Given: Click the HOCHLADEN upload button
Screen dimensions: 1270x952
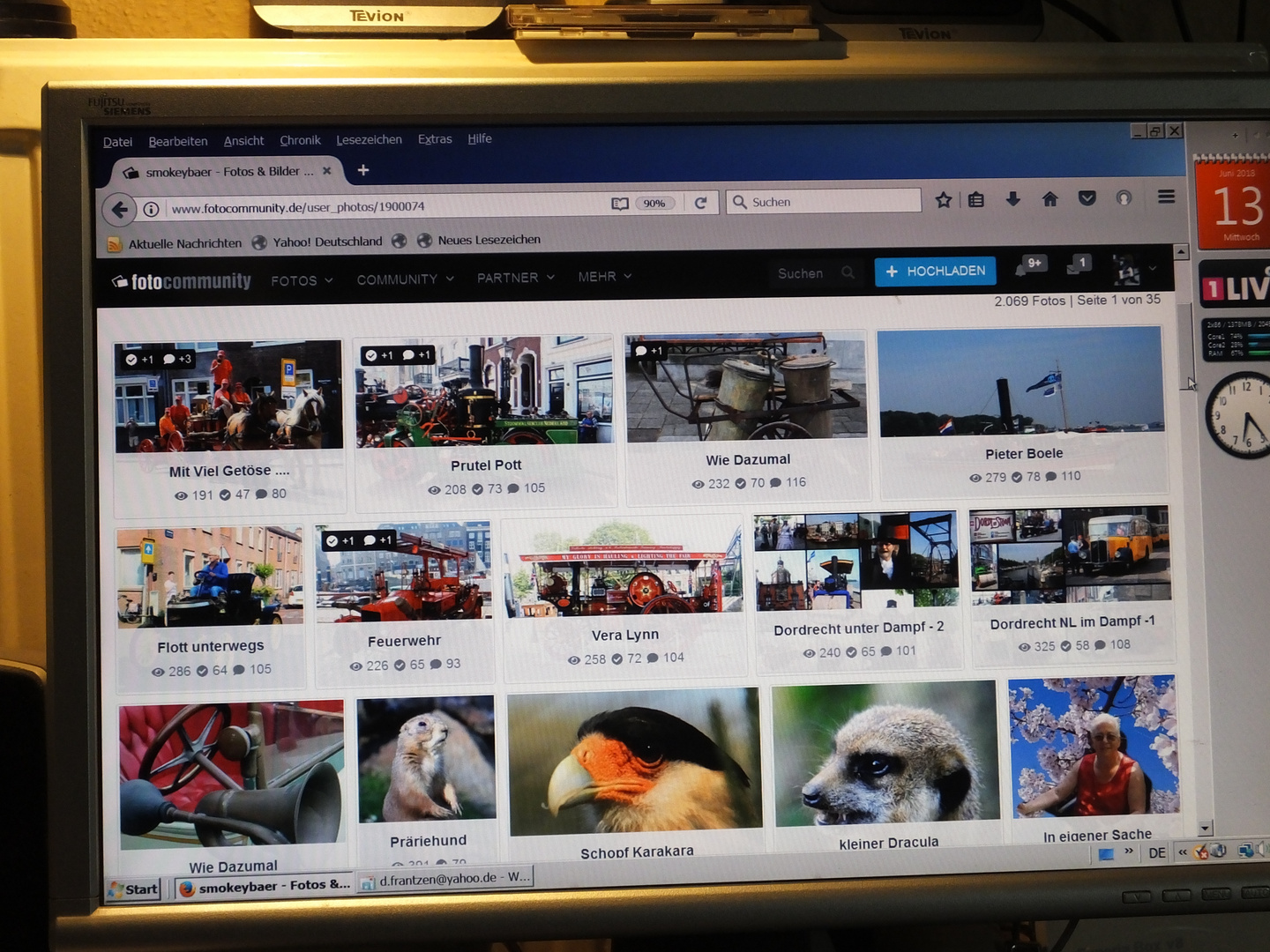Looking at the screenshot, I should tap(935, 271).
